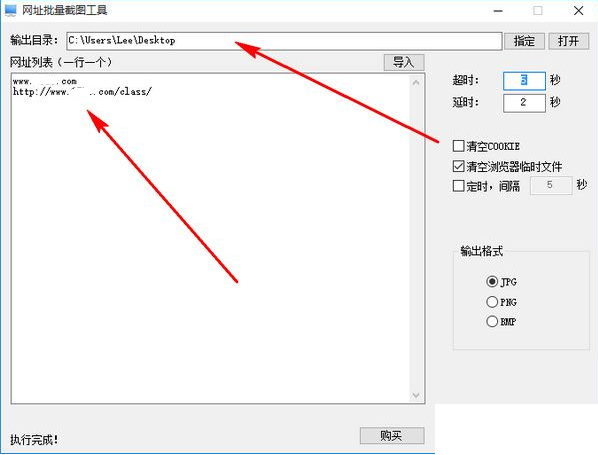Click inside the URL list text area
Image resolution: width=598 pixels, height=455 pixels.
211,238
